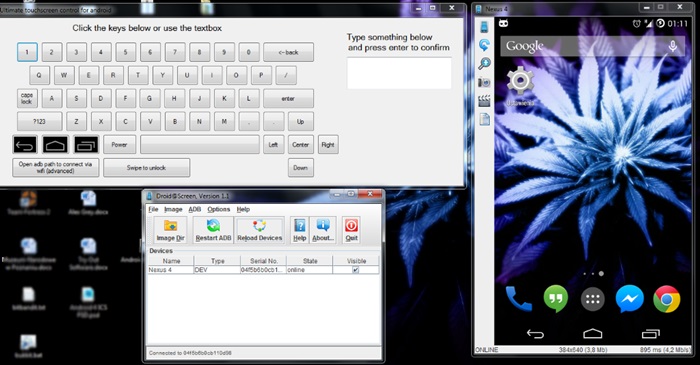The image size is (700, 365).
Task: Open the About info icon
Action: point(323,230)
